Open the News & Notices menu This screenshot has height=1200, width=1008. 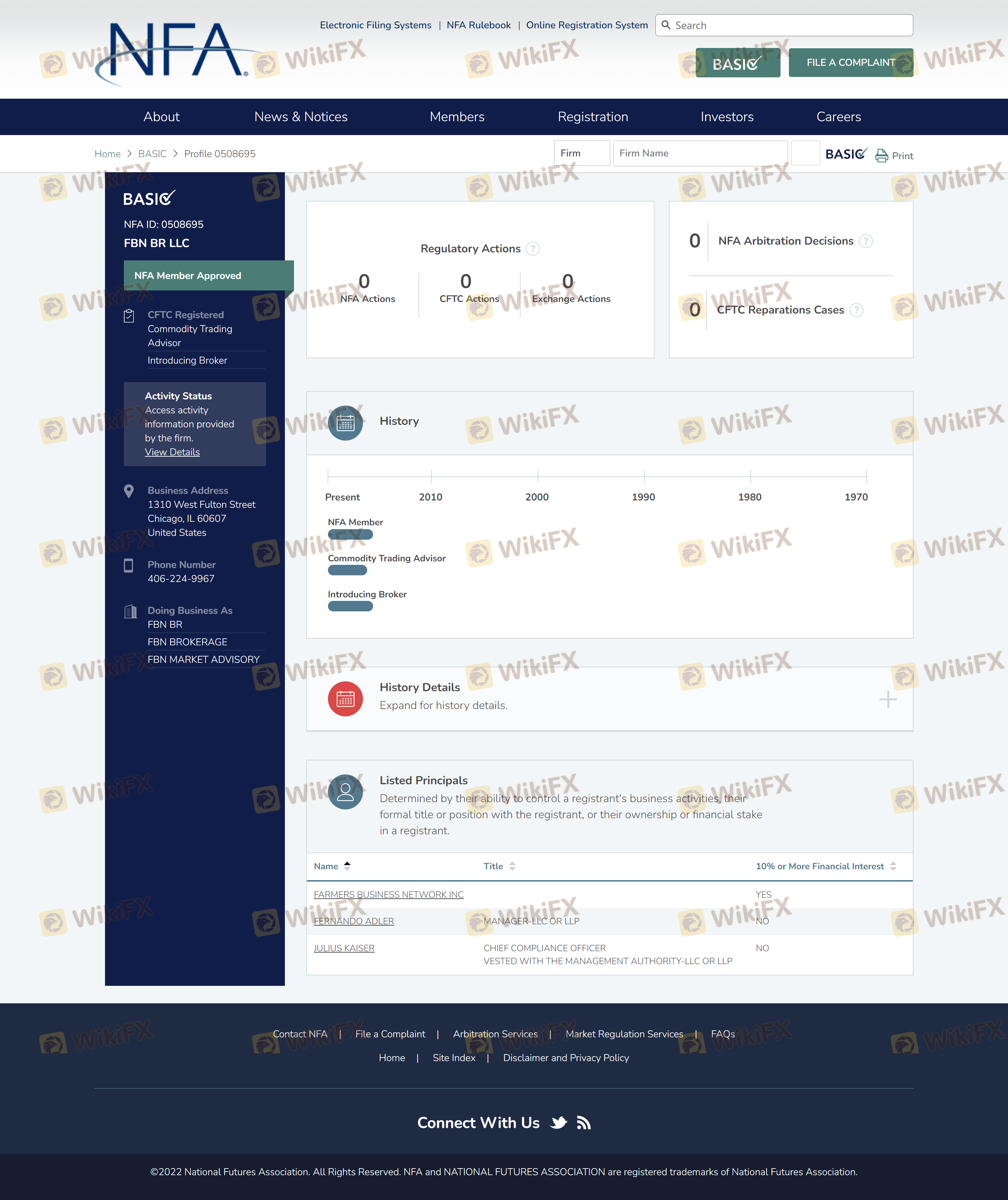301,117
